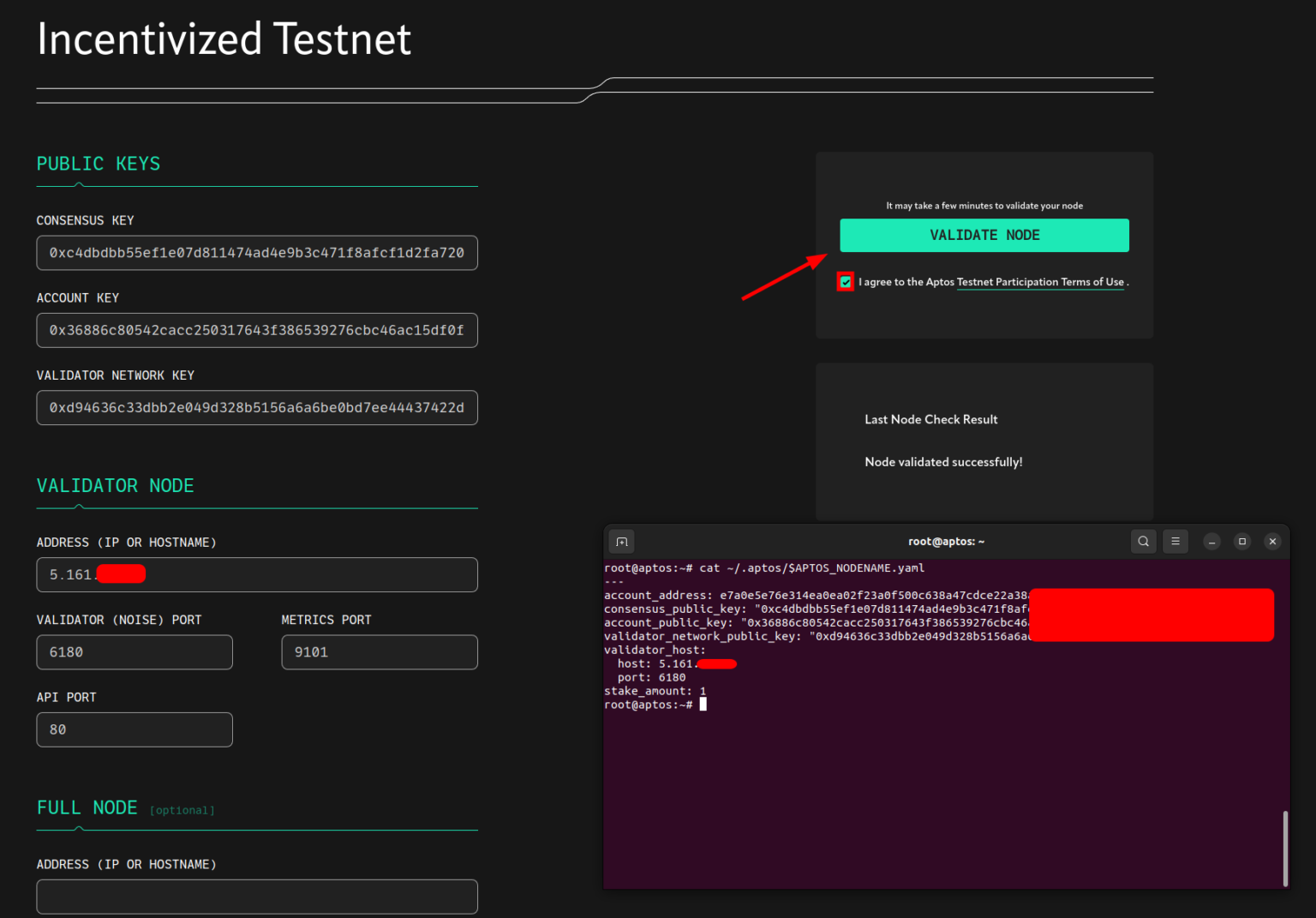
Task: Click the validator_network_public_key terminal line
Action: [x=817, y=636]
